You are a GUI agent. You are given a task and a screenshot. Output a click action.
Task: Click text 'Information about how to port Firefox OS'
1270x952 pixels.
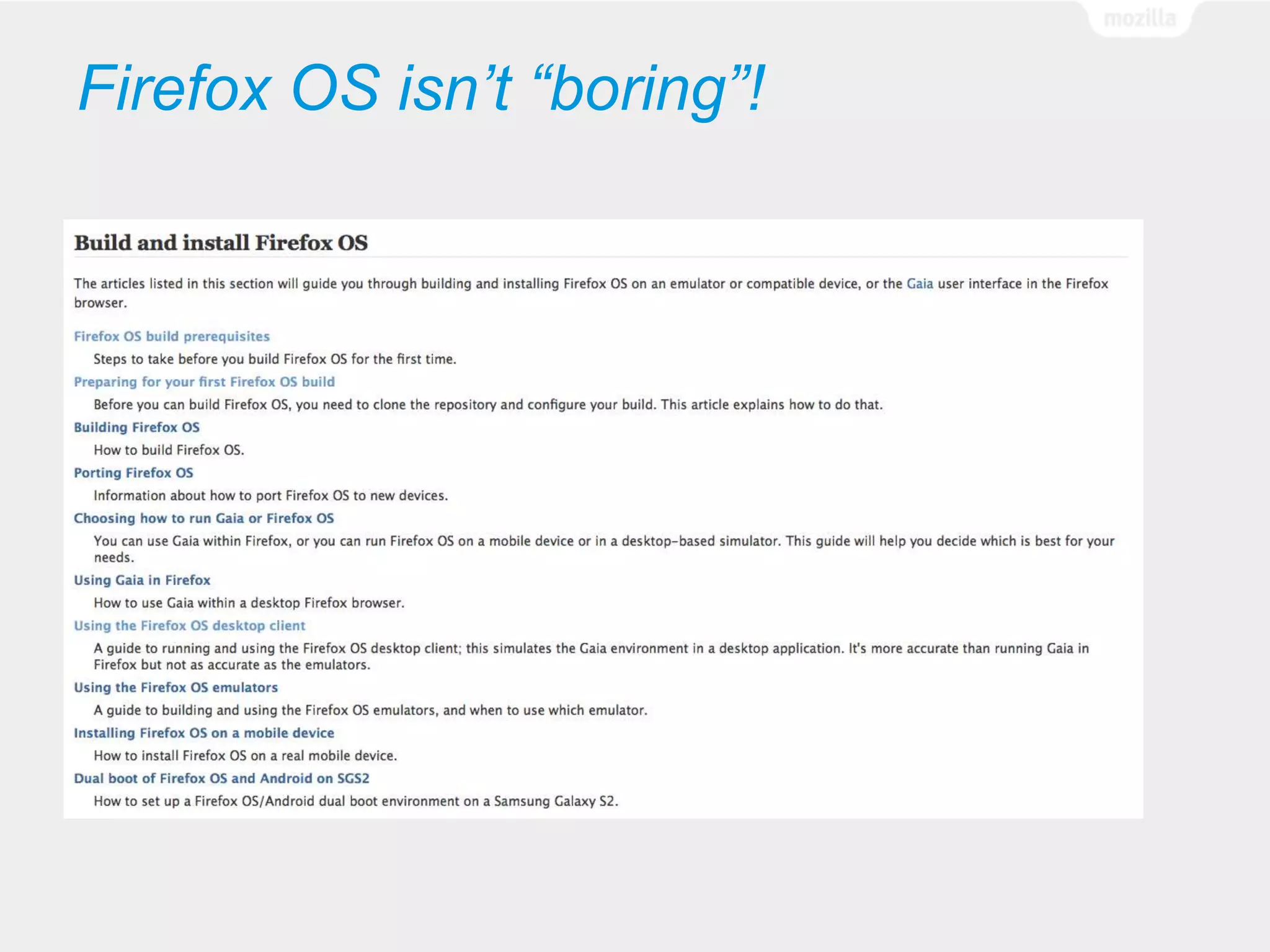pos(221,496)
